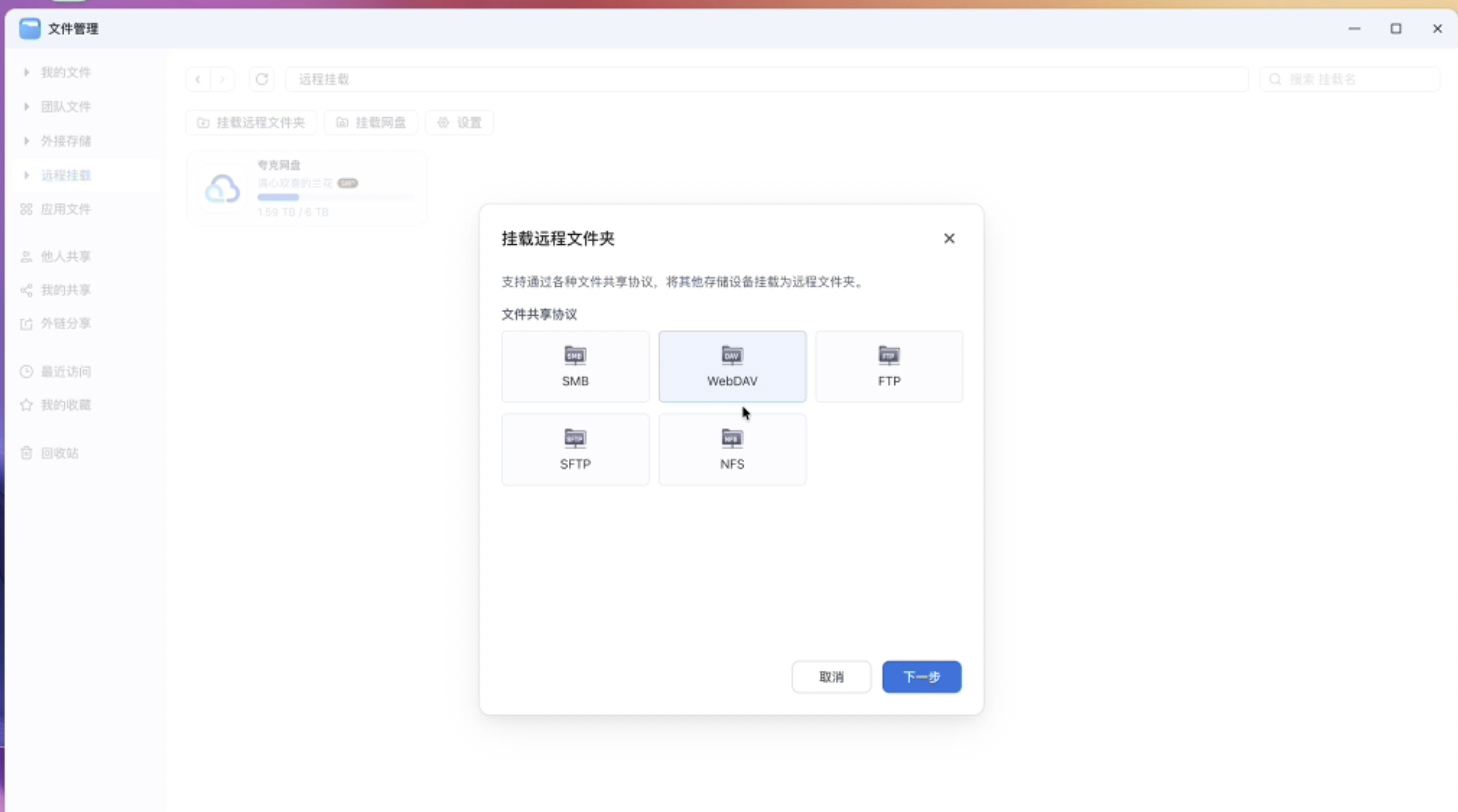Open 我的收藏 favorites
This screenshot has height=812, width=1458.
[x=65, y=405]
